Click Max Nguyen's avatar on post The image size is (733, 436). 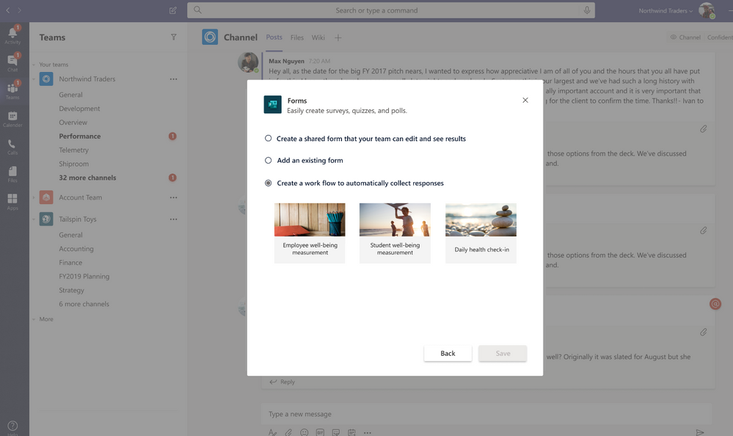[x=248, y=62]
